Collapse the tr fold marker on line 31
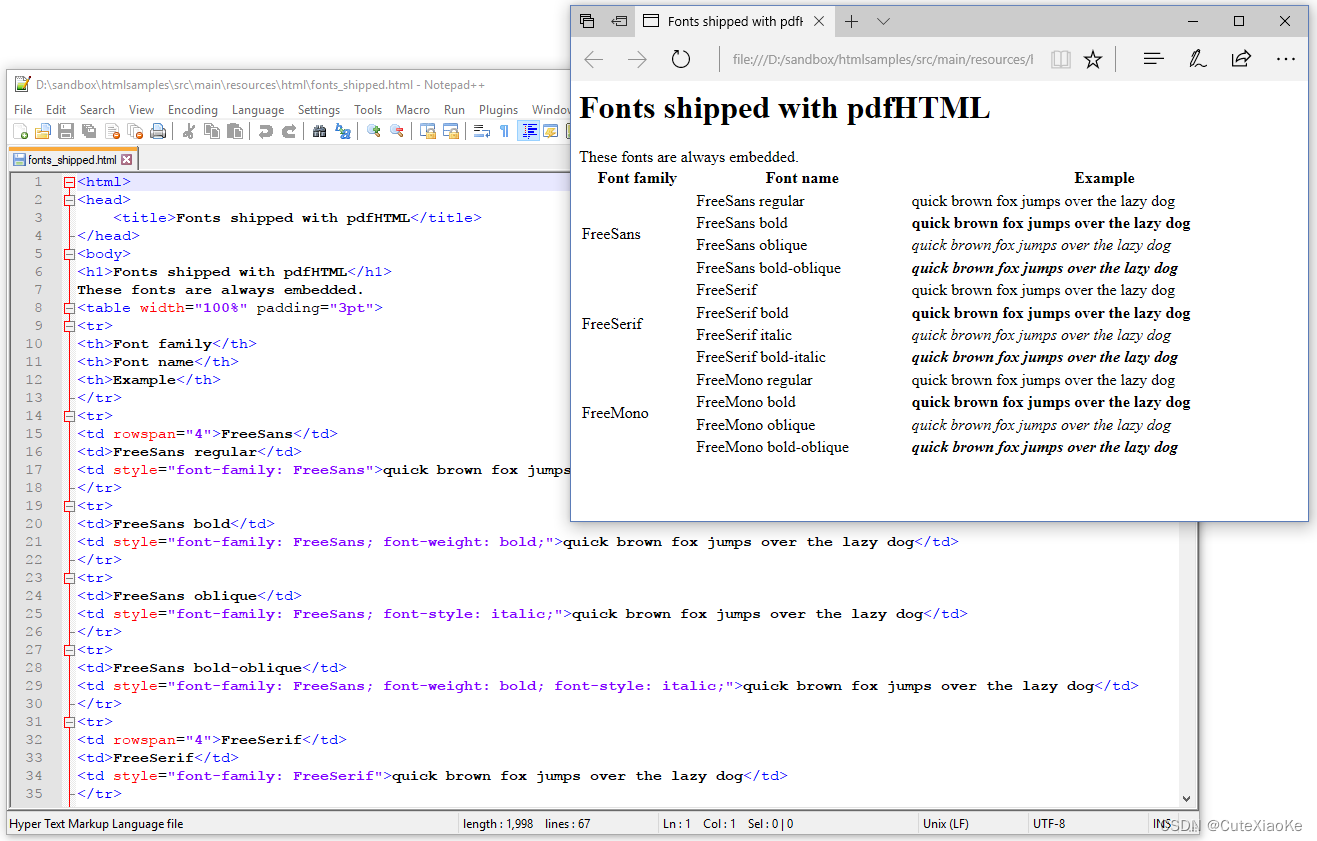The image size is (1317, 841). 68,722
